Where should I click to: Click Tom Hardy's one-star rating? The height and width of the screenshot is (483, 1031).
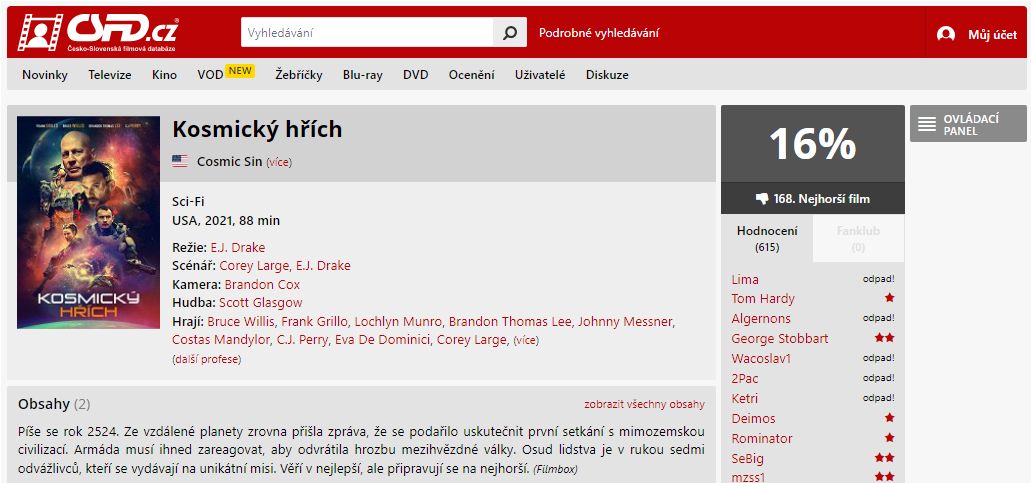890,298
